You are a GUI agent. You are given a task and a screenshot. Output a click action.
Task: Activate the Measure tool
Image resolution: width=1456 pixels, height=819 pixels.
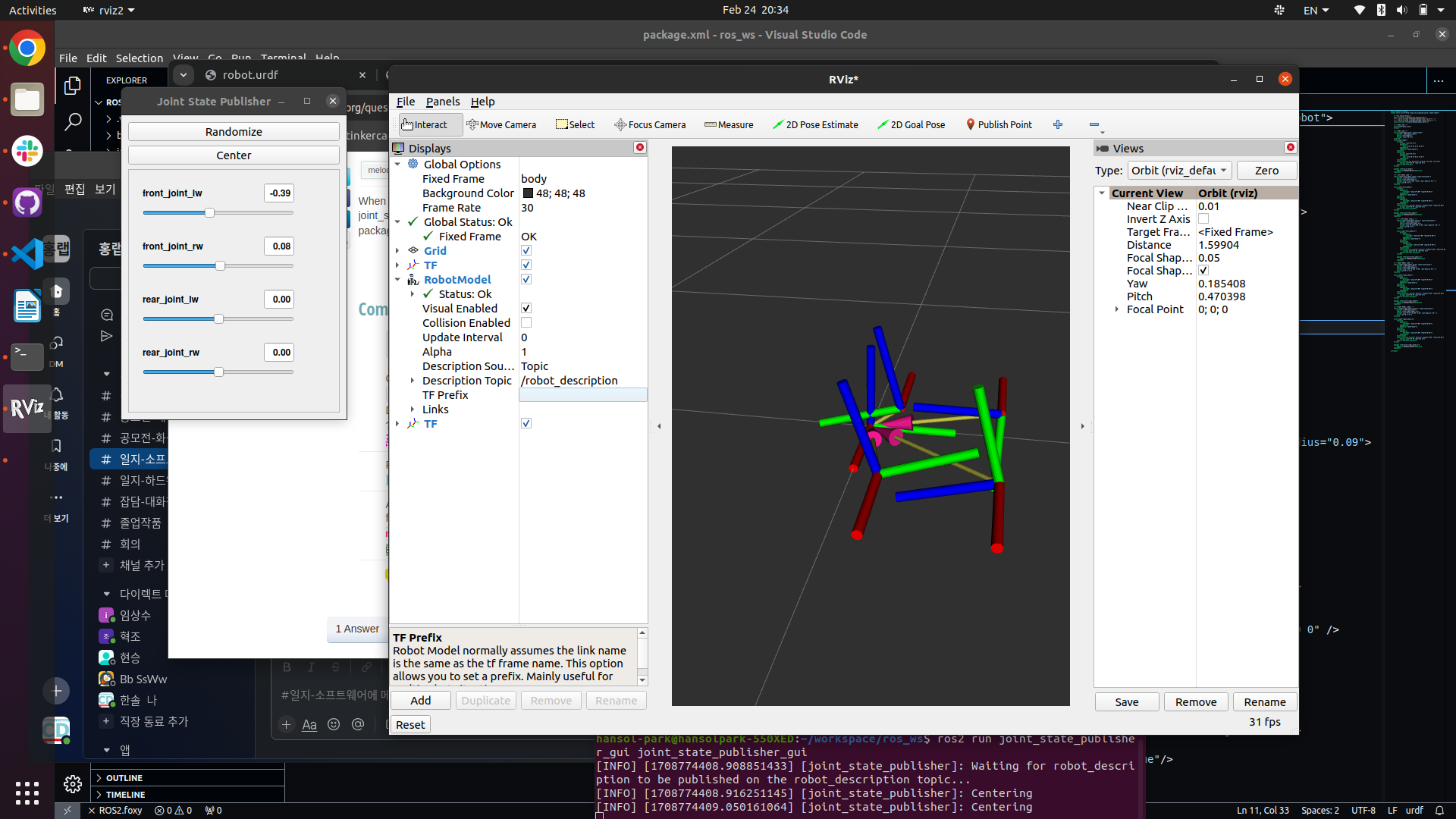tap(729, 124)
